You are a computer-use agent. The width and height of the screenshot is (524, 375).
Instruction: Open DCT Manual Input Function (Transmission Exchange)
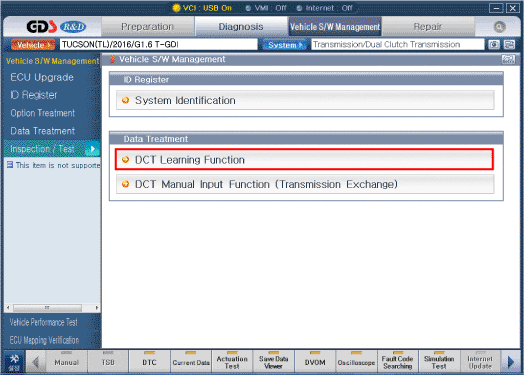(305, 184)
